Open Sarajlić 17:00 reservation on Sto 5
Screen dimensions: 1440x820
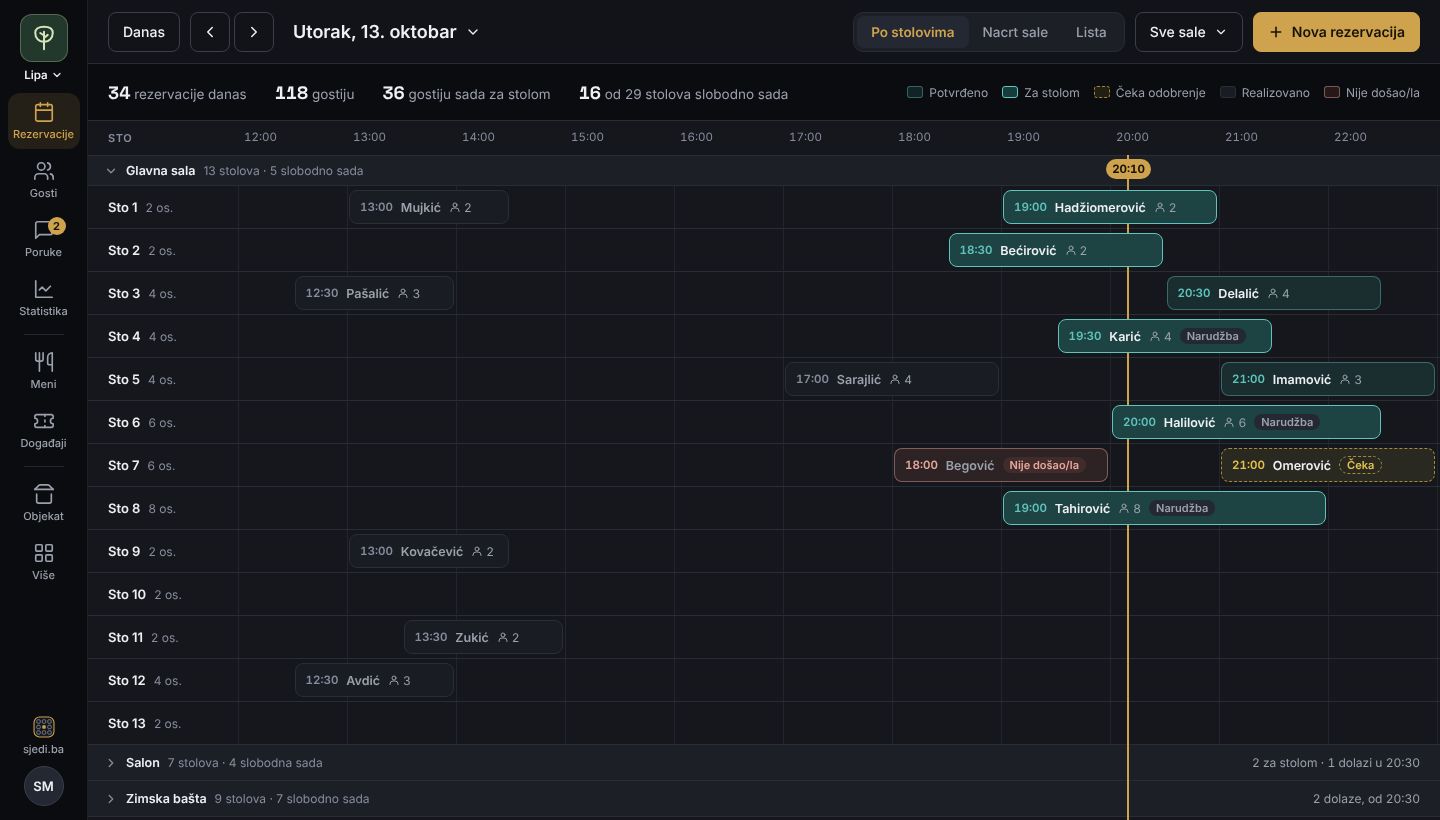(892, 379)
